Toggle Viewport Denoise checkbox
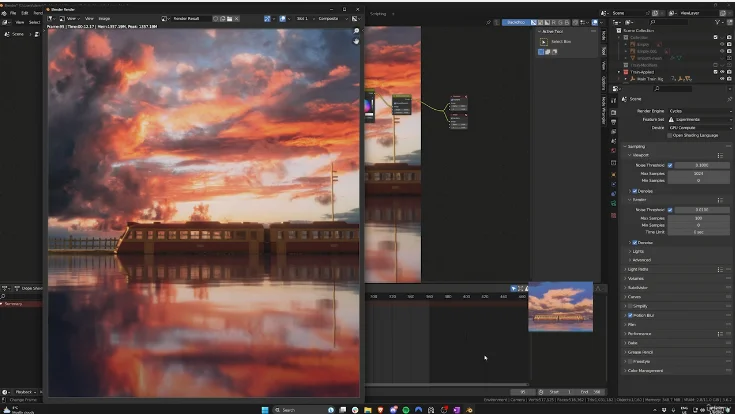This screenshot has height=414, width=735. pos(635,191)
